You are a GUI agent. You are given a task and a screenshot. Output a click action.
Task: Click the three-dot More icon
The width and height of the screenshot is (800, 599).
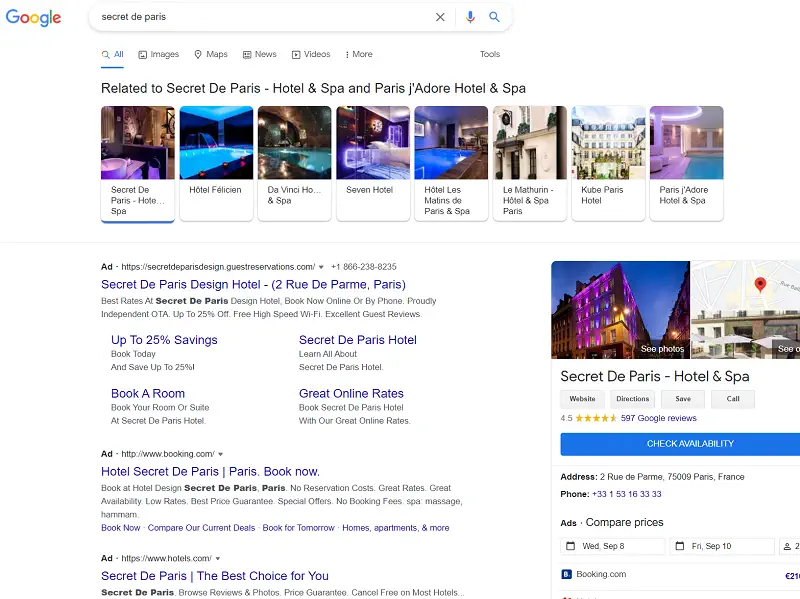click(x=347, y=55)
